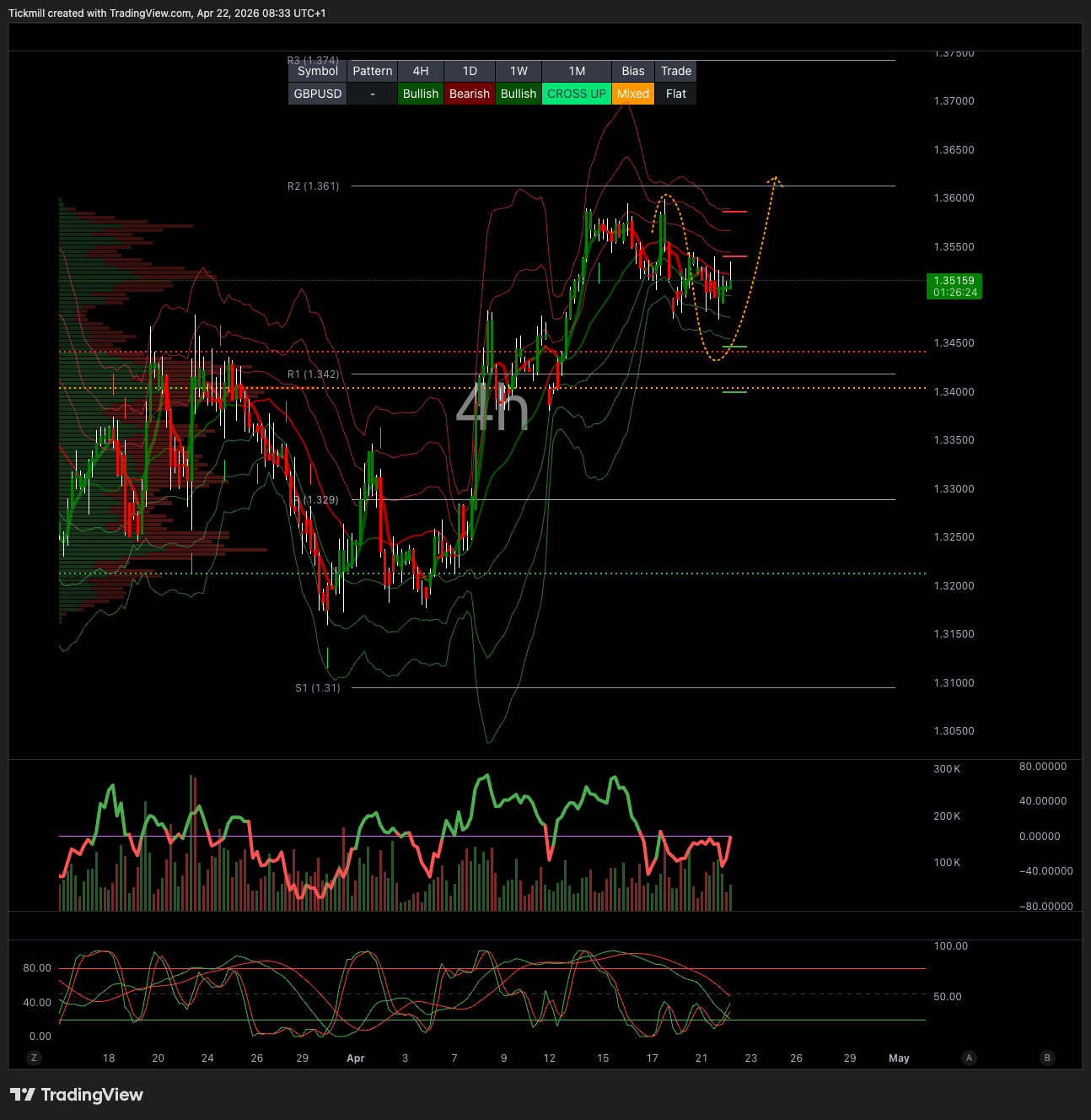Viewport: 1091px width, 1120px height.
Task: Click the green CROSS UP cell
Action: [577, 94]
